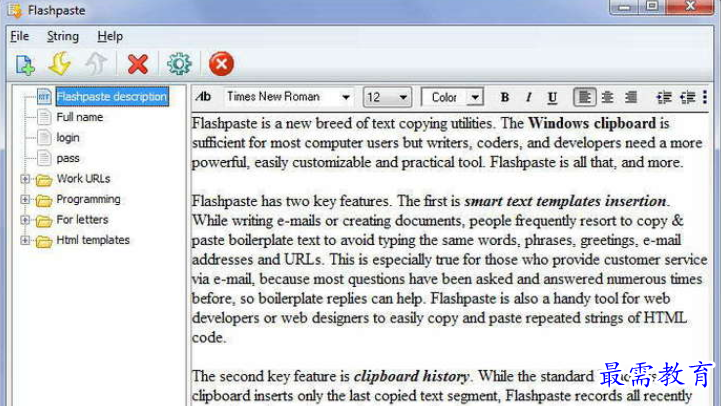Select the Full name item
The image size is (721, 406).
point(80,117)
